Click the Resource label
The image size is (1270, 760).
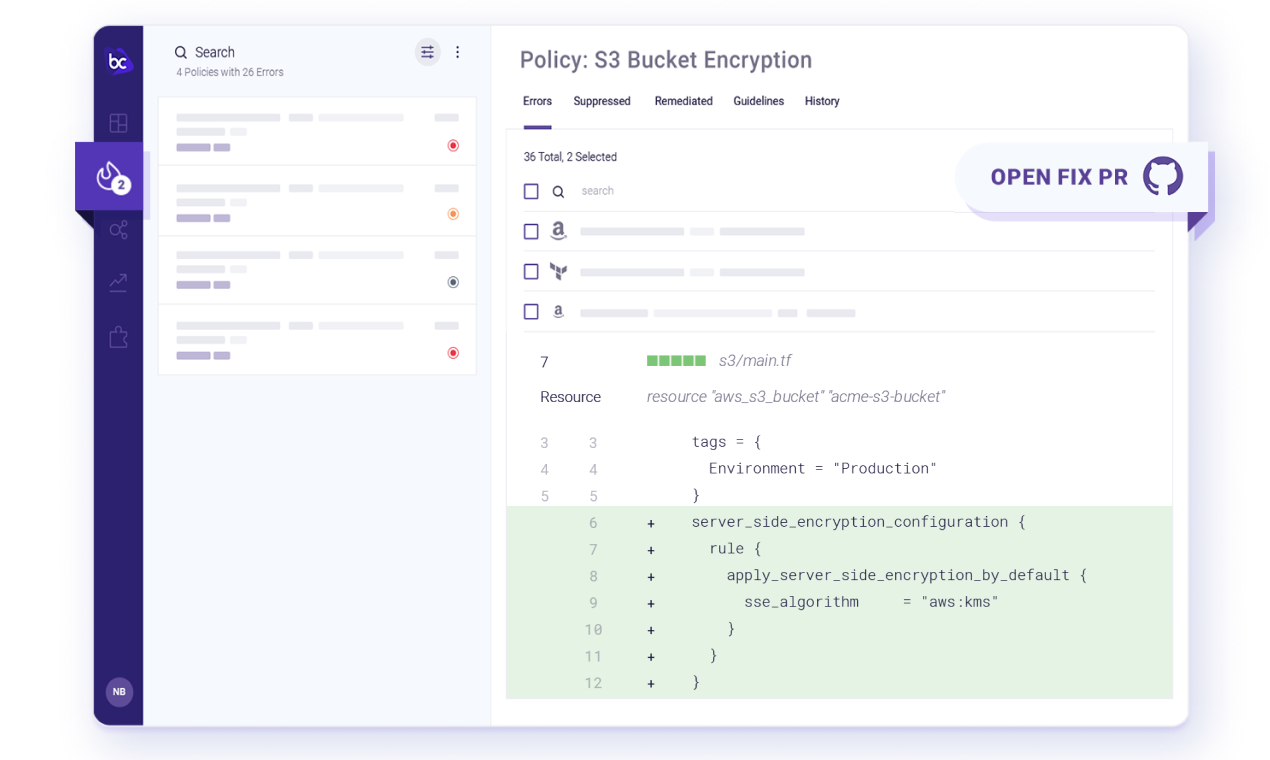(570, 397)
